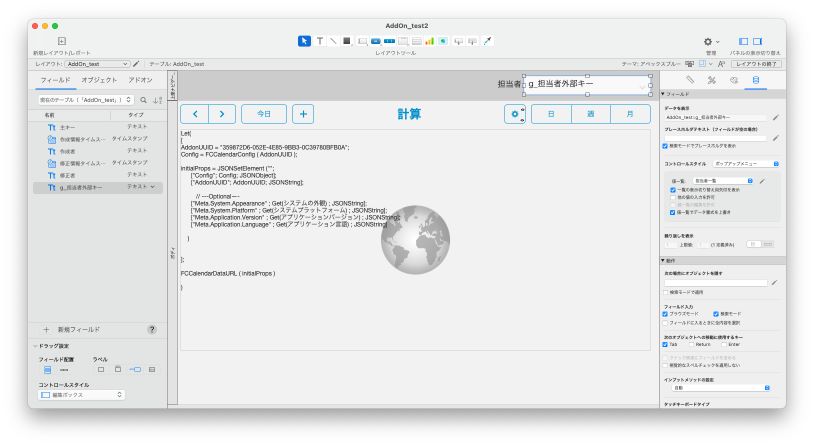This screenshot has width=814, height=446.
Task: Select g_担当者外部キー row in field list
Action: (x=98, y=187)
